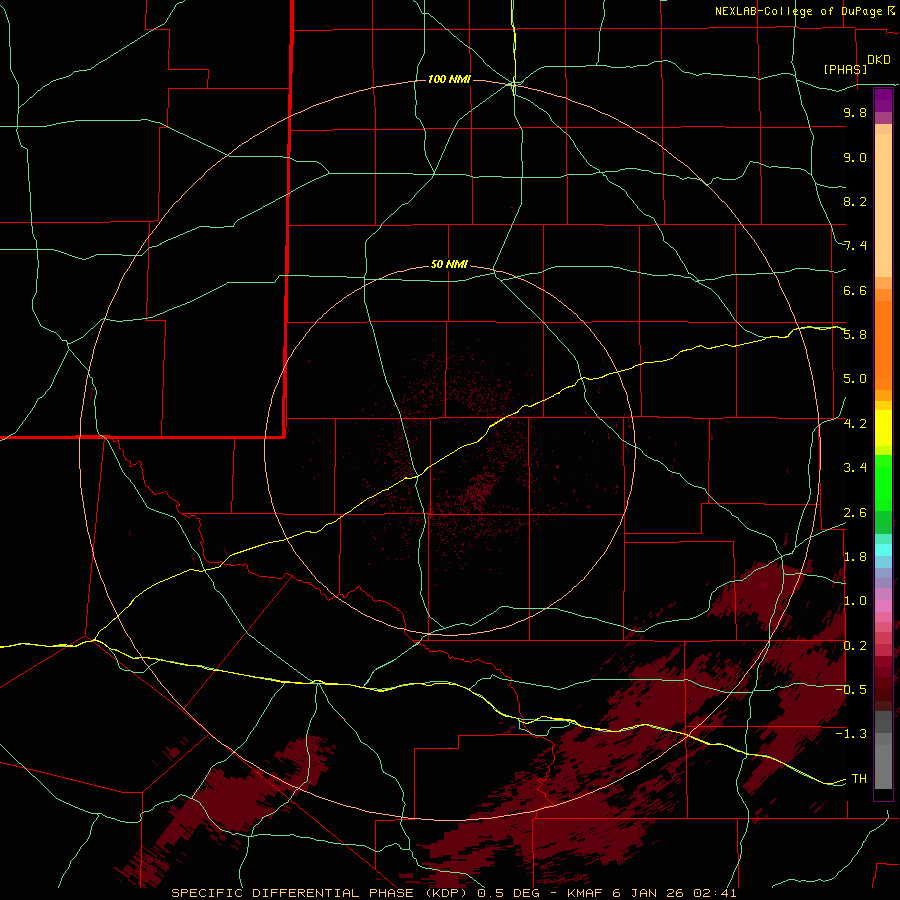Click the 4.2 scale value
Screen dimensions: 900x900
point(855,424)
